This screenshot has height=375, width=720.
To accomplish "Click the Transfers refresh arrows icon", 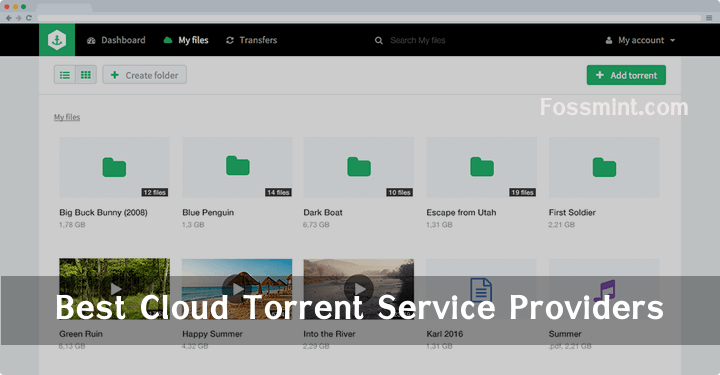I will [x=230, y=40].
